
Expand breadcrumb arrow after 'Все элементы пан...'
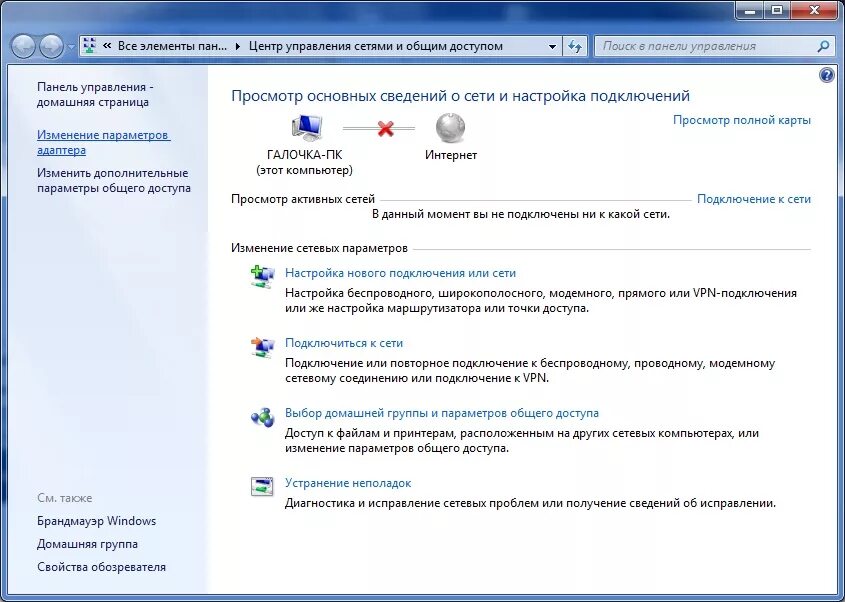click(x=238, y=46)
